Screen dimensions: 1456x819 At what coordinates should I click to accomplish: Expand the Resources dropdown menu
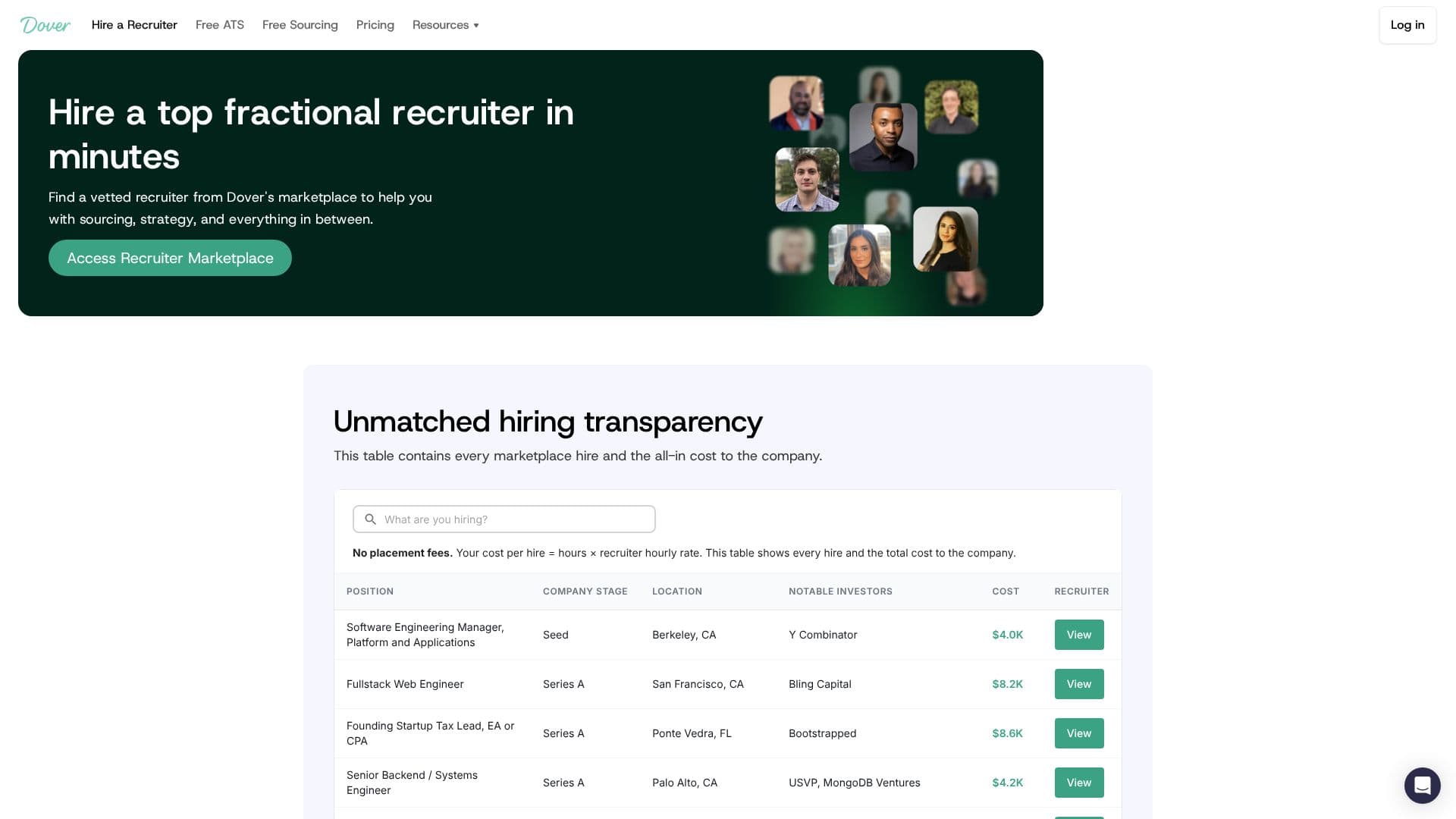click(x=445, y=25)
